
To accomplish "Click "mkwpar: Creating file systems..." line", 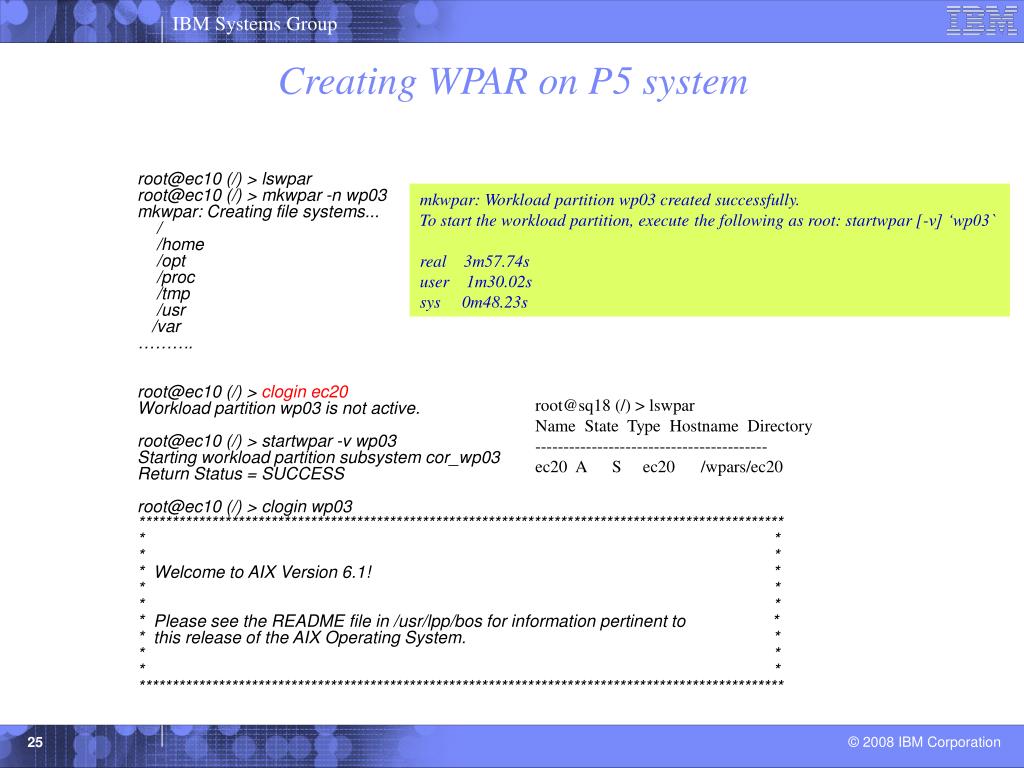I will [259, 212].
